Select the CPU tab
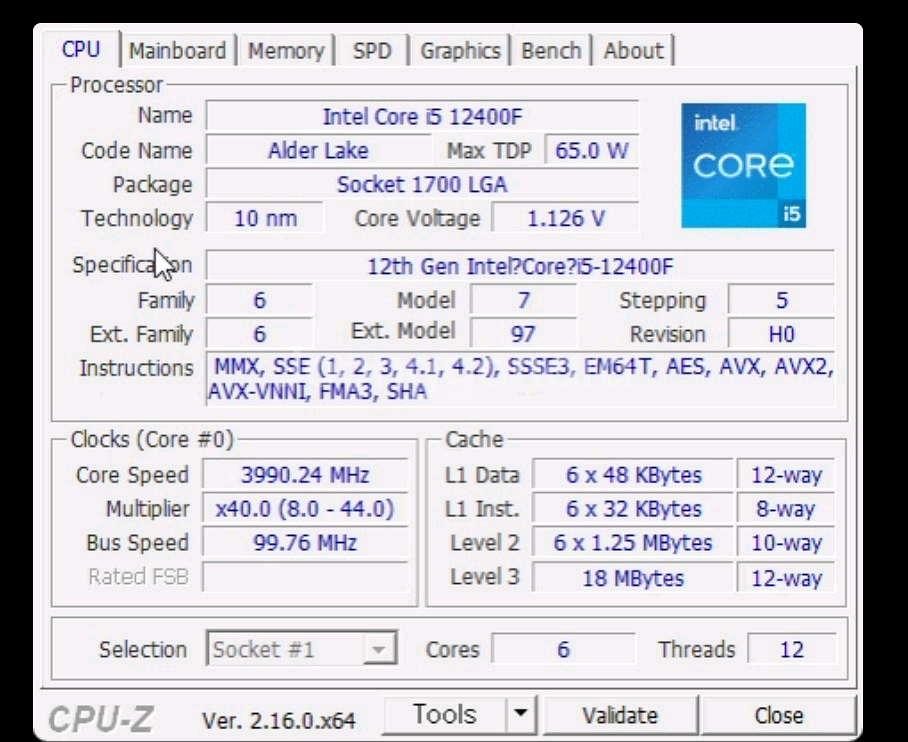Screen dimensions: 908x742 [81, 50]
